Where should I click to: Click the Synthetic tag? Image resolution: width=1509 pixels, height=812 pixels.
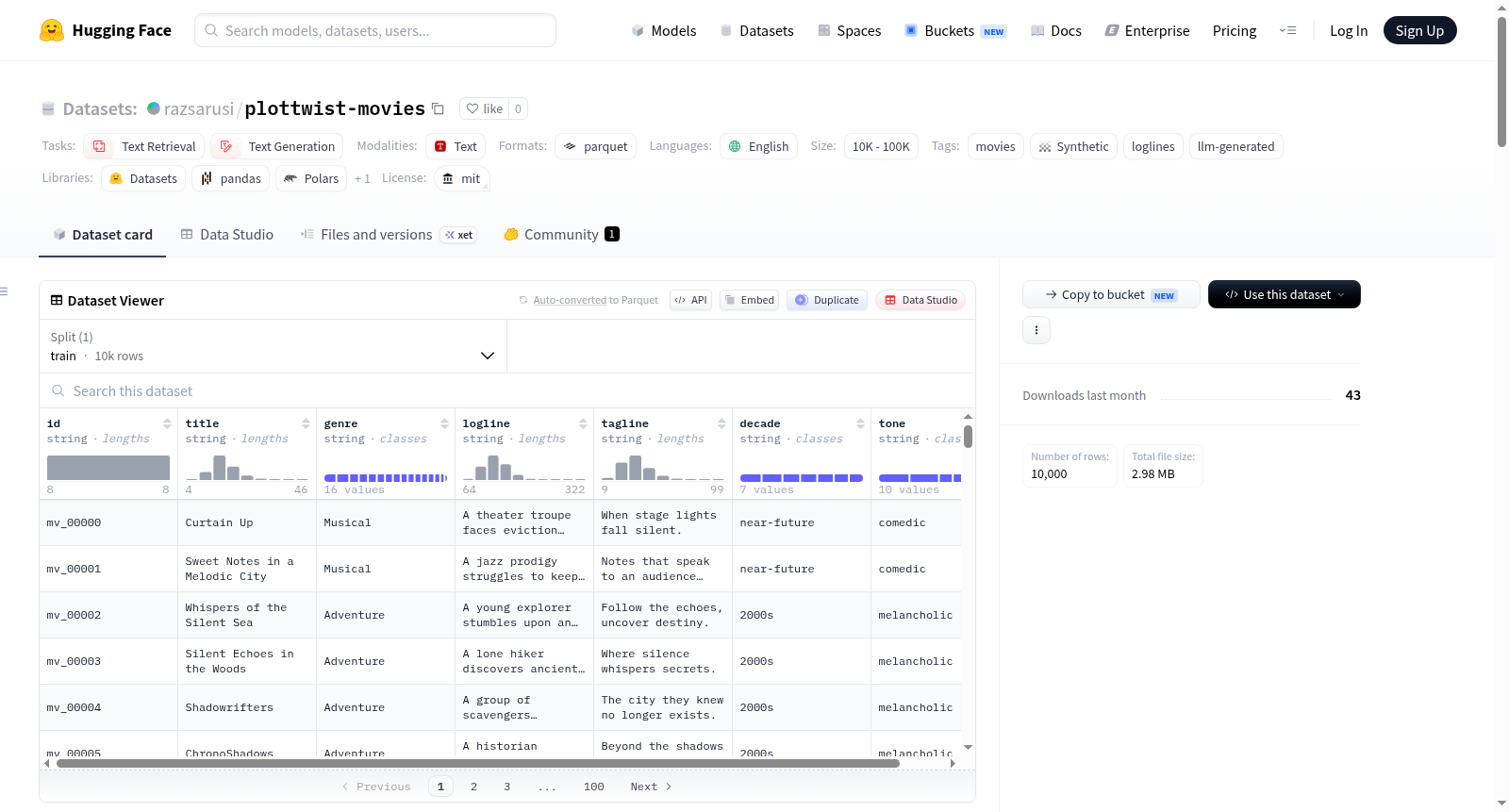(1073, 146)
